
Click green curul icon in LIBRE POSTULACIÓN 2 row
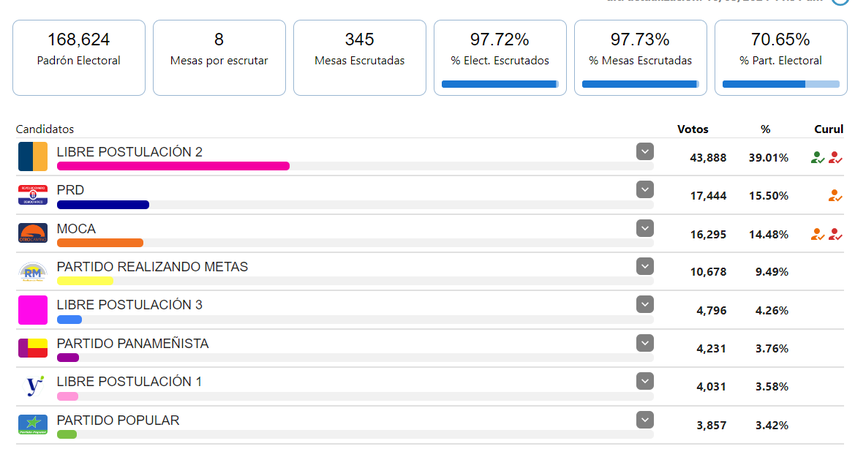point(818,157)
